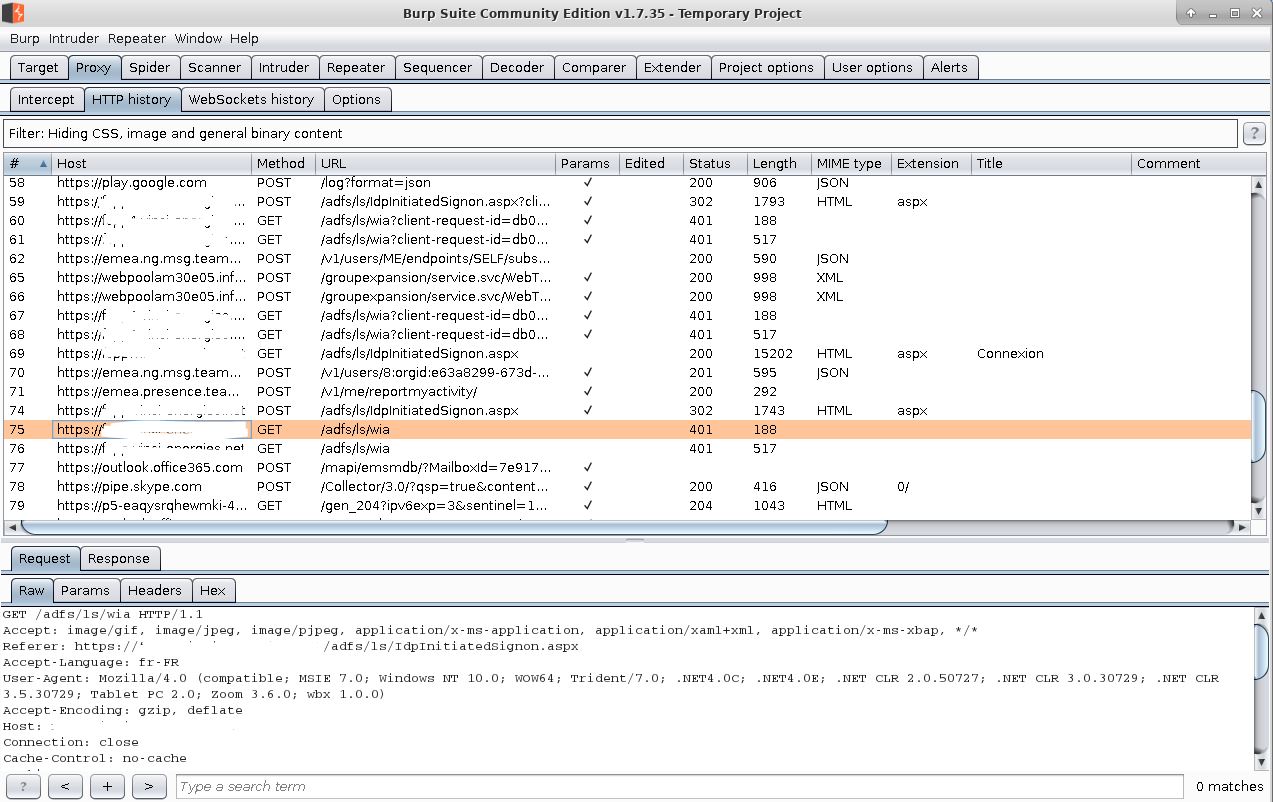Open the Burp menu
Screen dimensions: 1273x802
pyautogui.click(x=25, y=38)
